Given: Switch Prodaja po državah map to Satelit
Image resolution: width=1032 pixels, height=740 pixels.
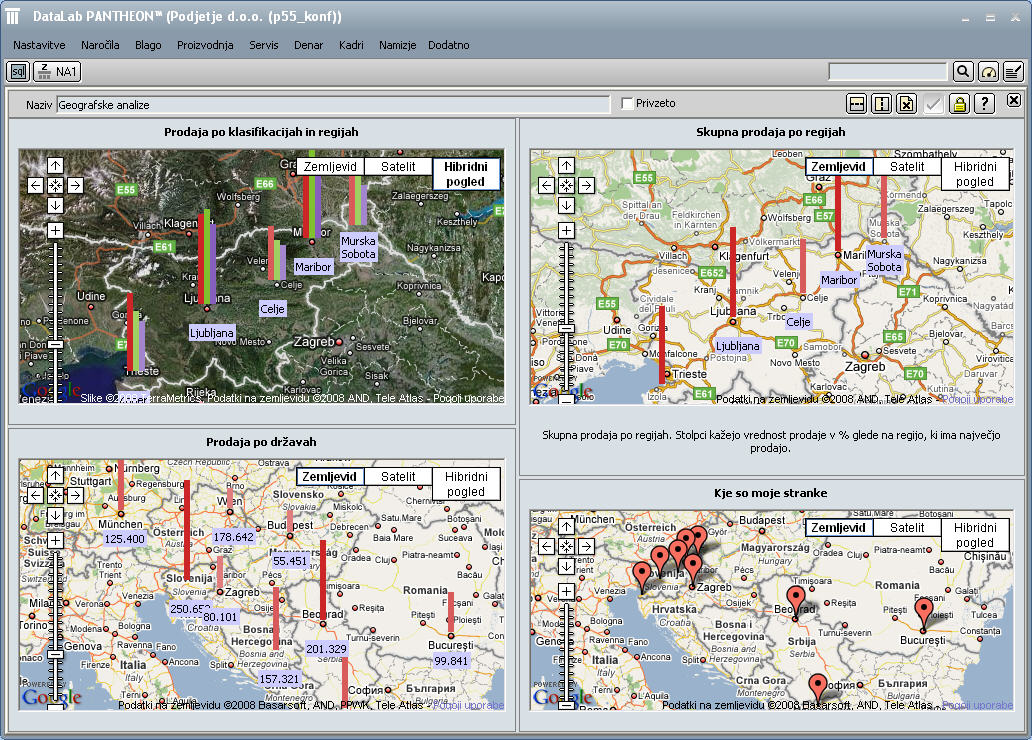Looking at the screenshot, I should [398, 477].
